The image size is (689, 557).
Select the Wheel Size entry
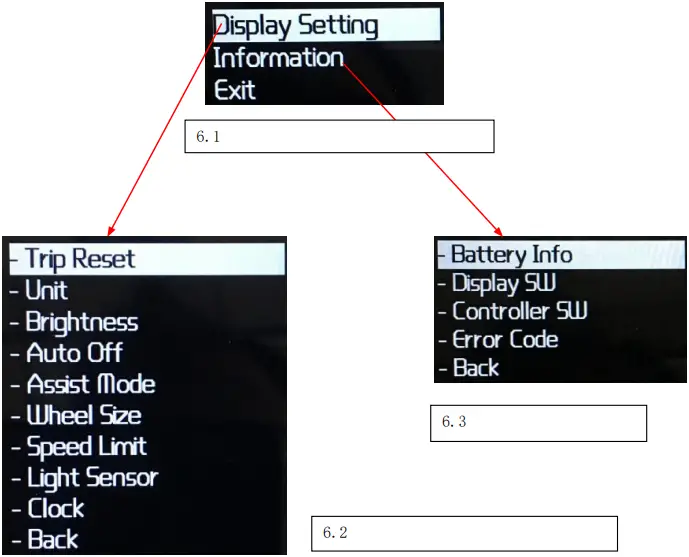coord(84,415)
